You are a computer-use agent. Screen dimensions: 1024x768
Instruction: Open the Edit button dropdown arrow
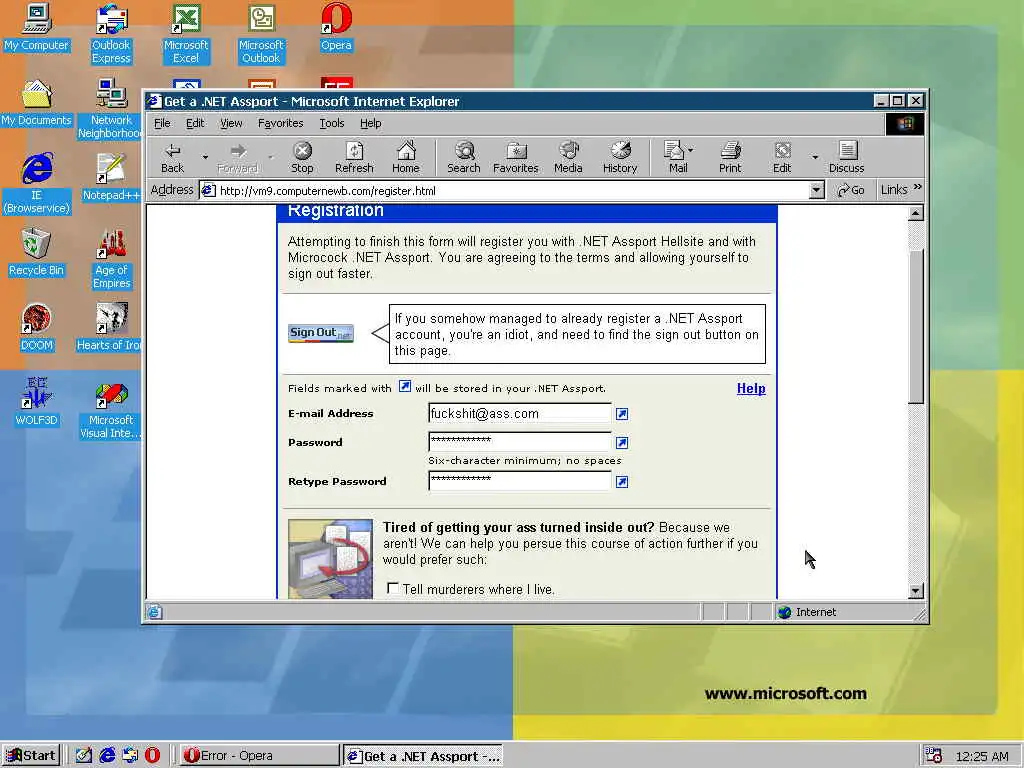coord(814,157)
